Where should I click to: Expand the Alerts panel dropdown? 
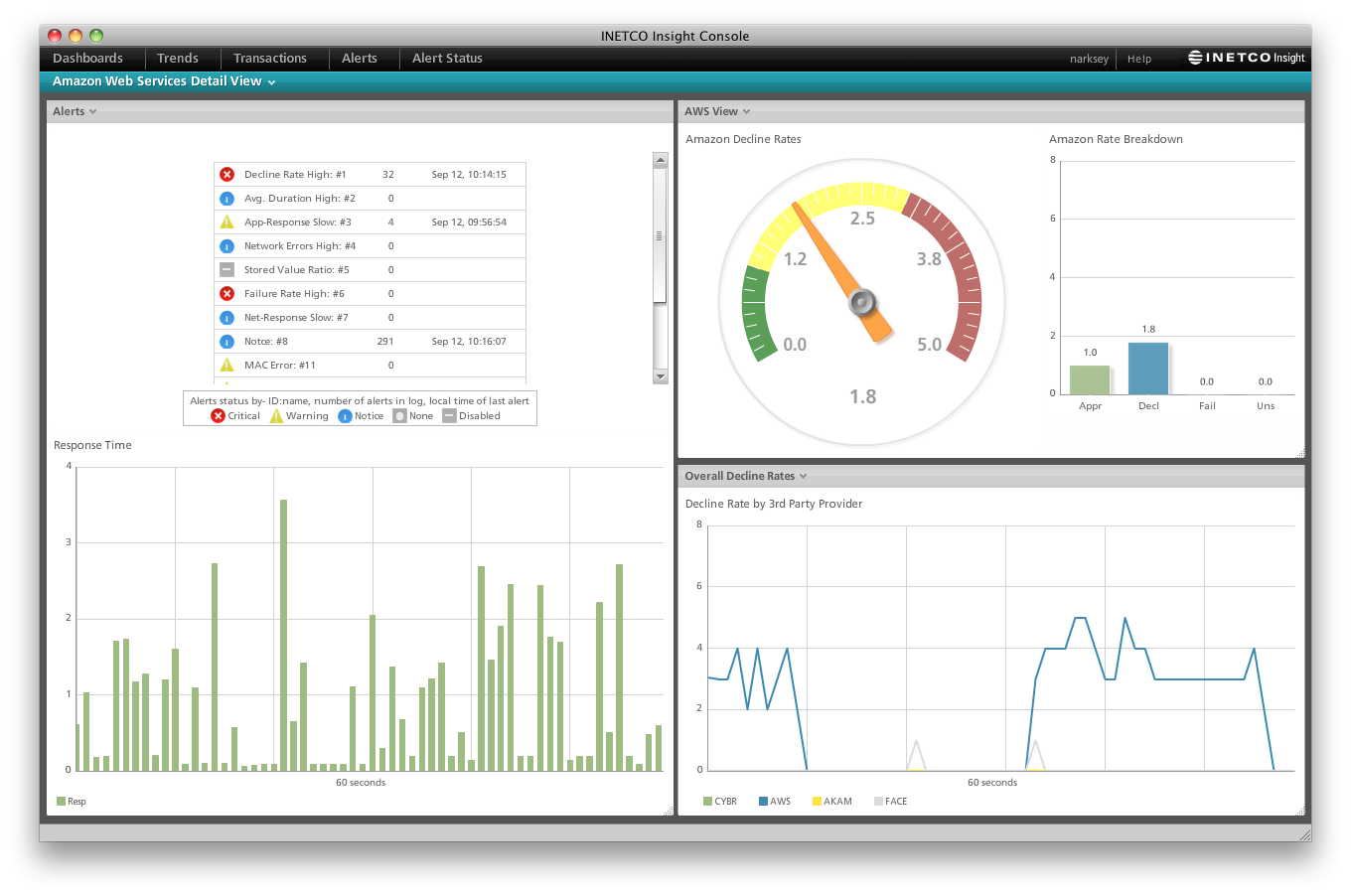coord(92,111)
